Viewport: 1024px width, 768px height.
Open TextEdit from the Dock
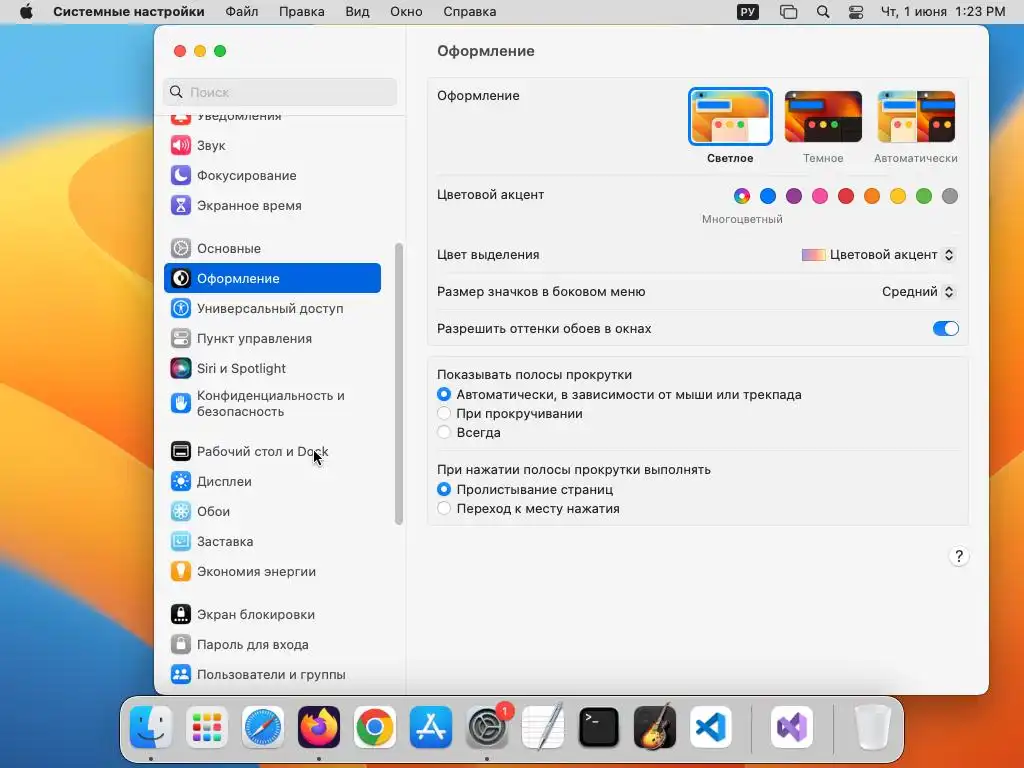pyautogui.click(x=543, y=727)
